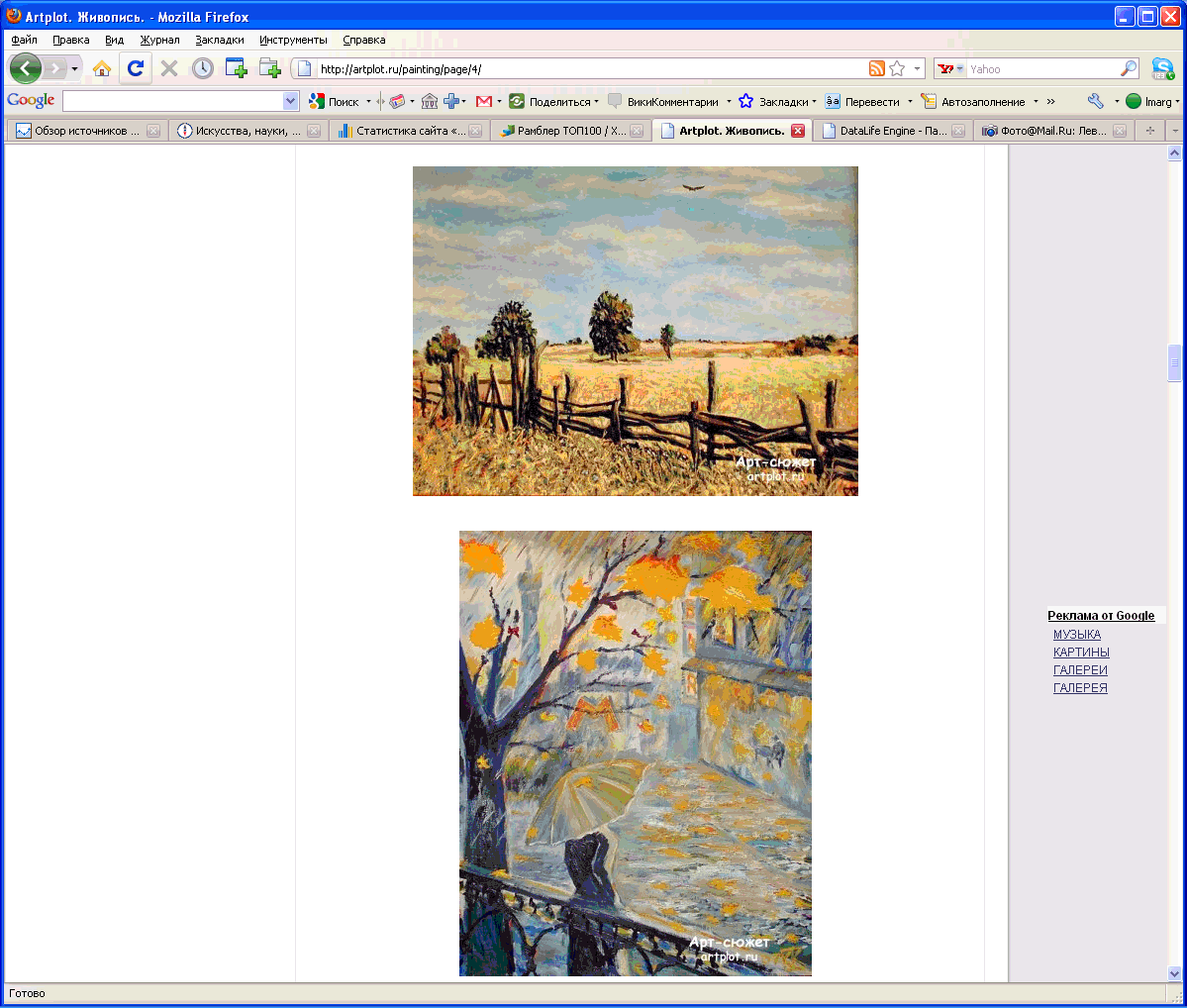1187x1008 pixels.
Task: Open the history clock icon
Action: (202, 69)
